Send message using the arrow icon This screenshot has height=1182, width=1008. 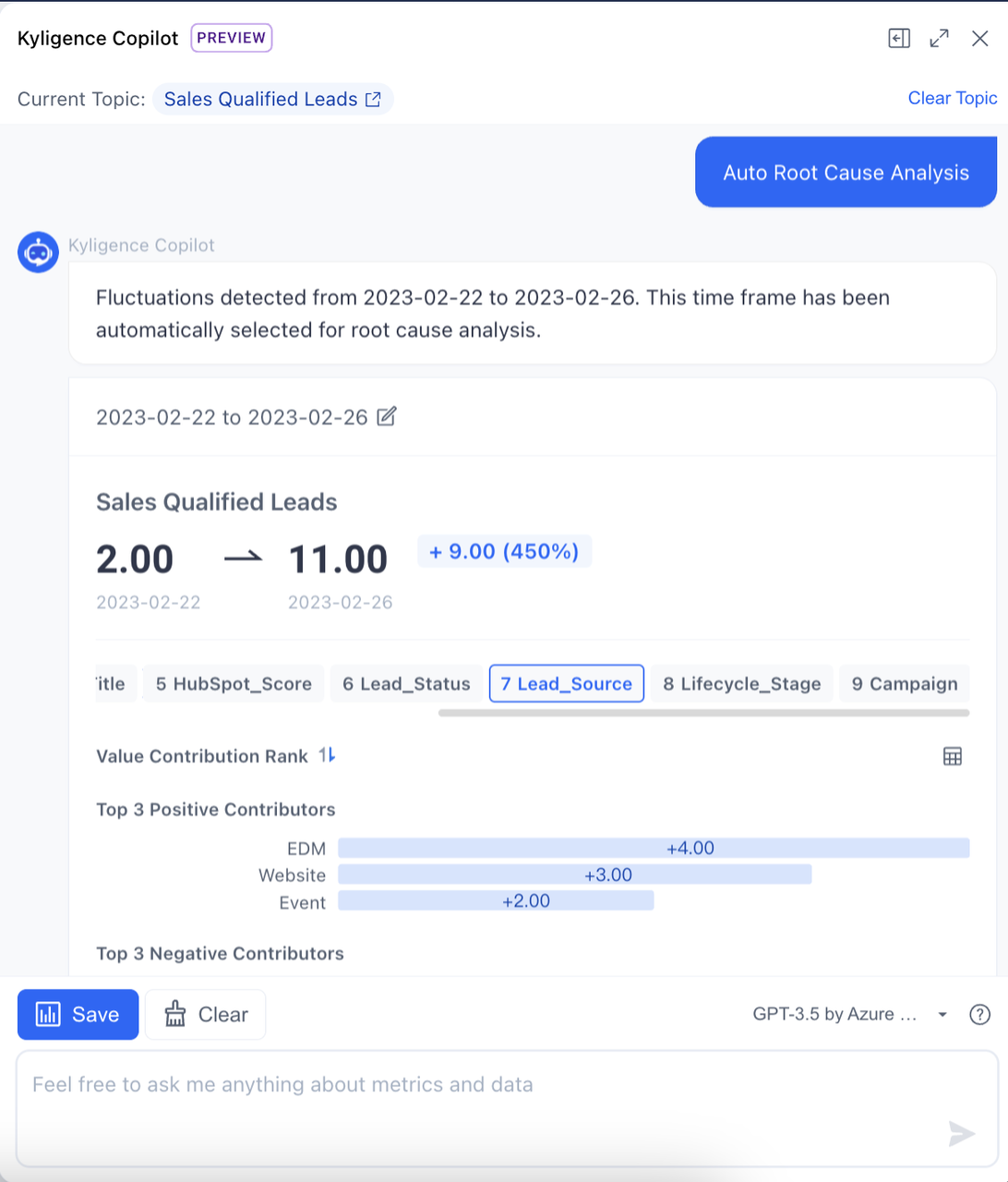pyautogui.click(x=961, y=1134)
